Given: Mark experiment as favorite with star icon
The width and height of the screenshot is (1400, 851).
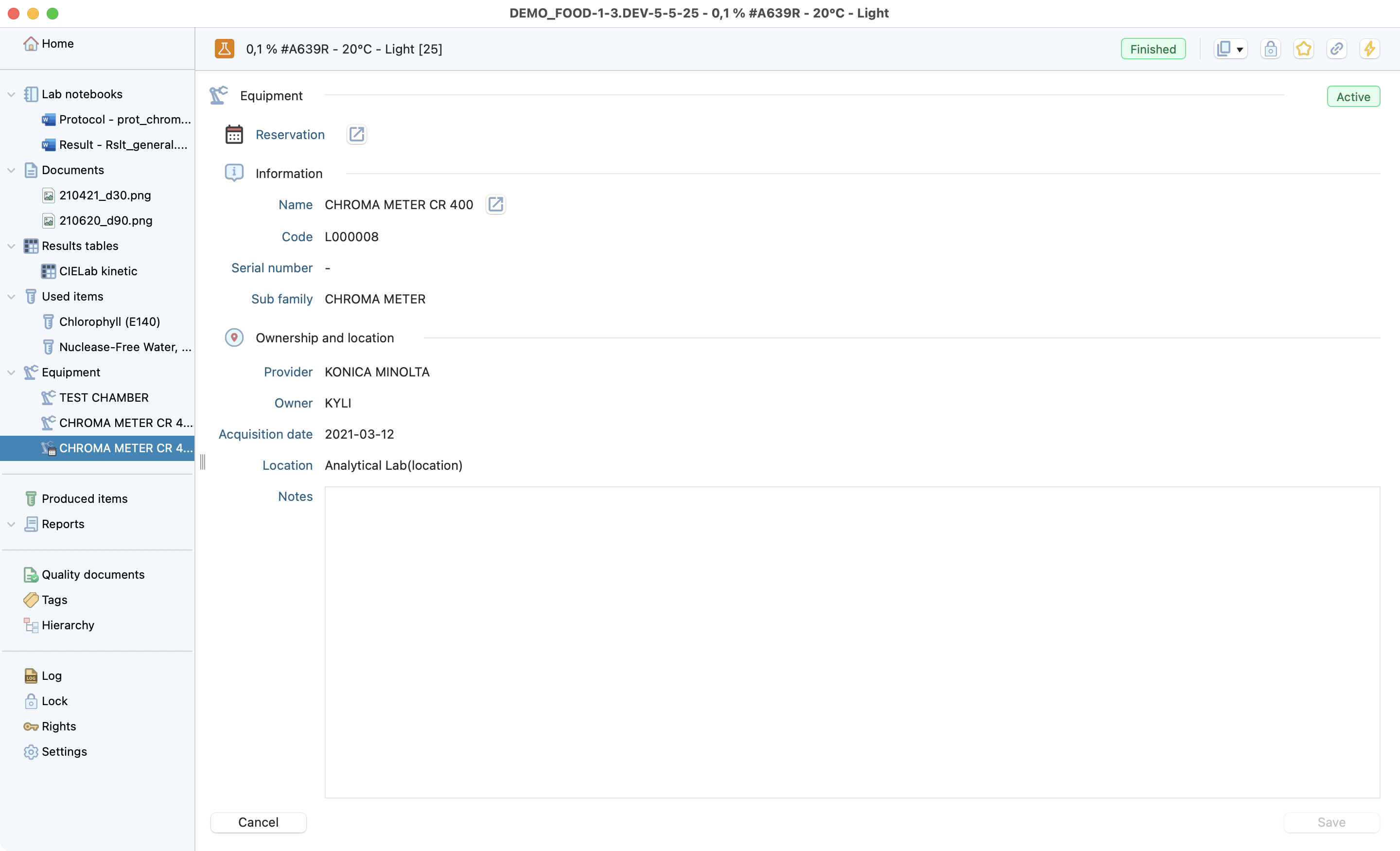Looking at the screenshot, I should [1303, 49].
